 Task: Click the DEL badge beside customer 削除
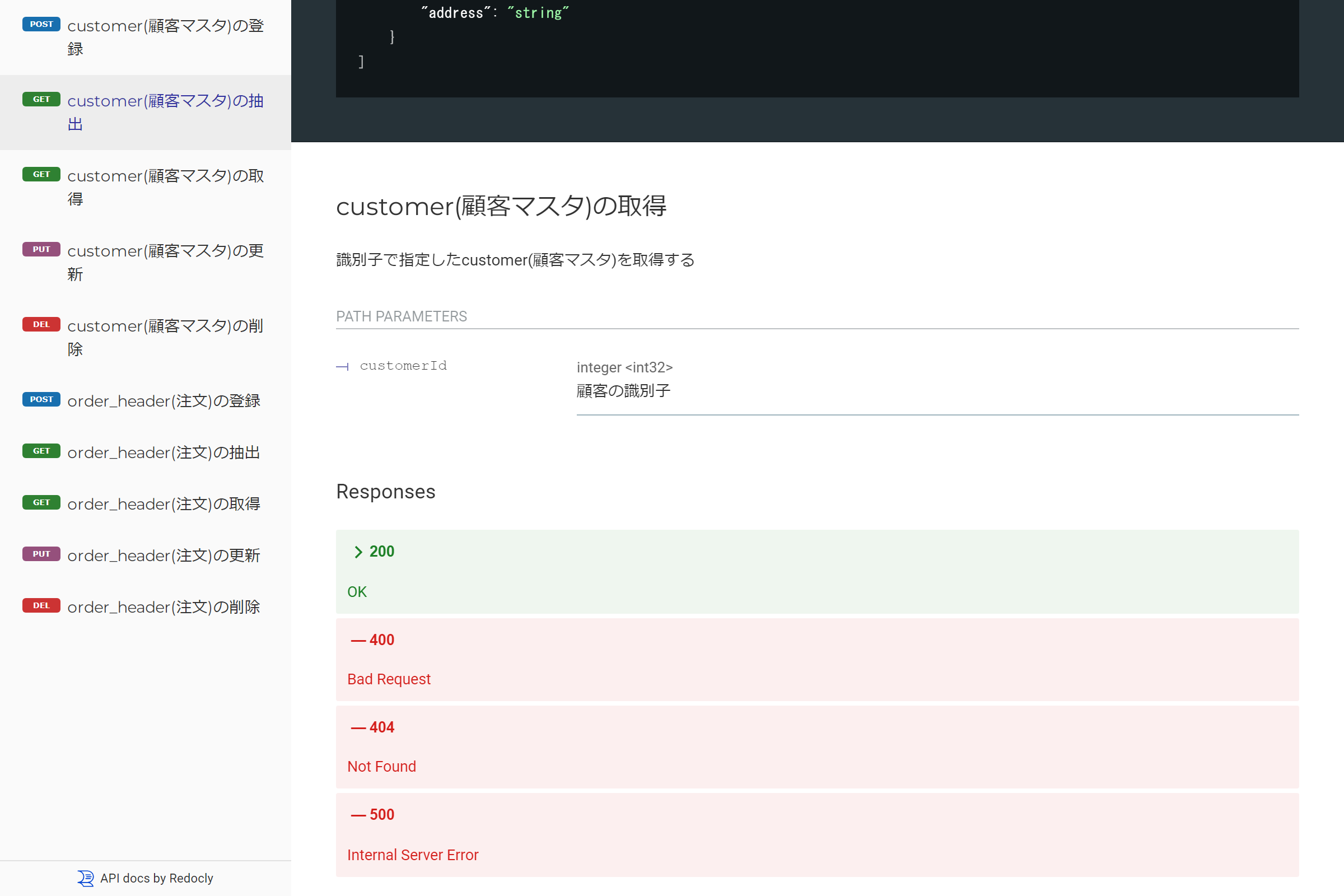pos(41,324)
